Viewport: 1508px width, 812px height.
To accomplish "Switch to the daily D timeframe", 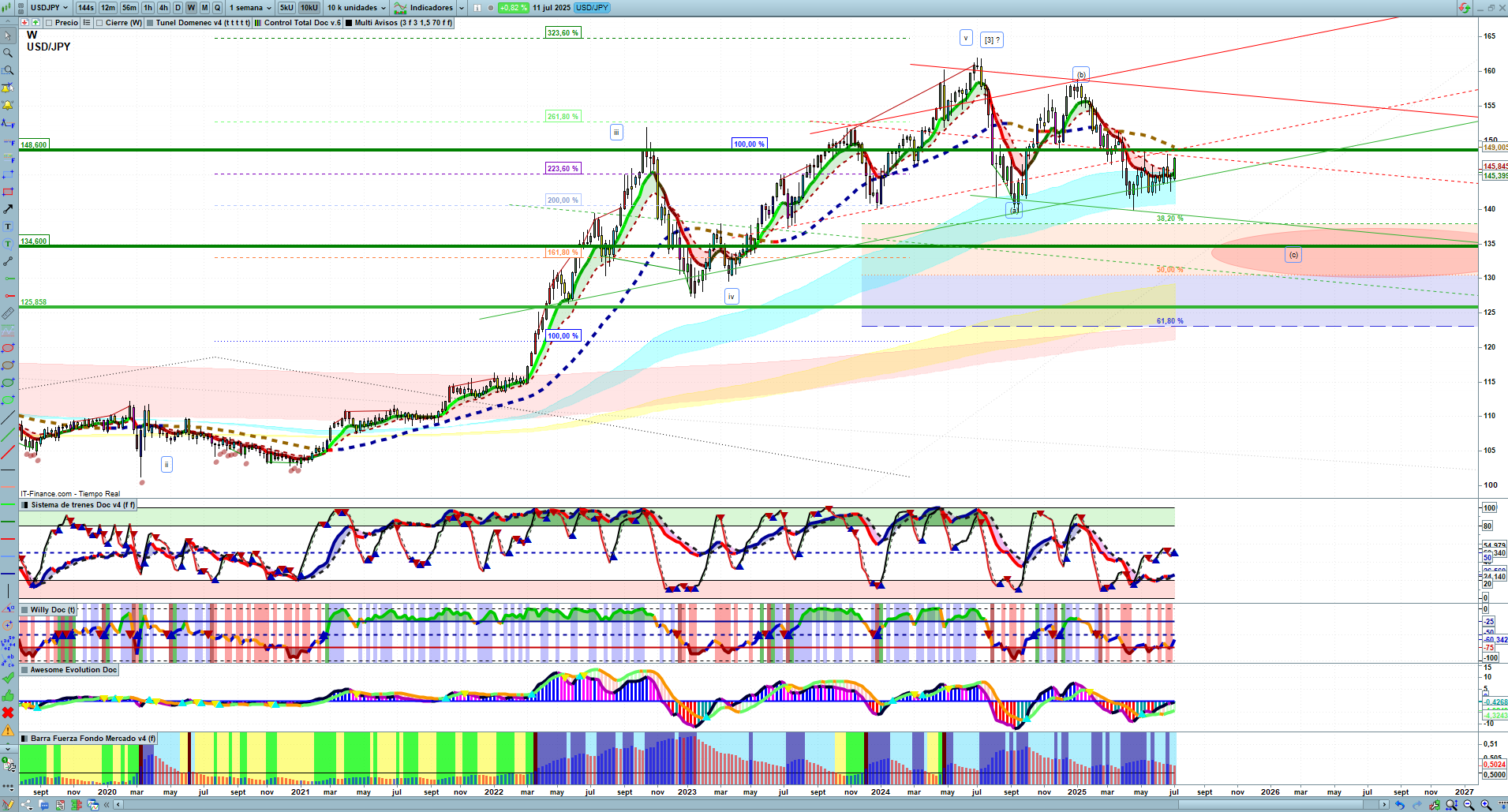I will (178, 8).
